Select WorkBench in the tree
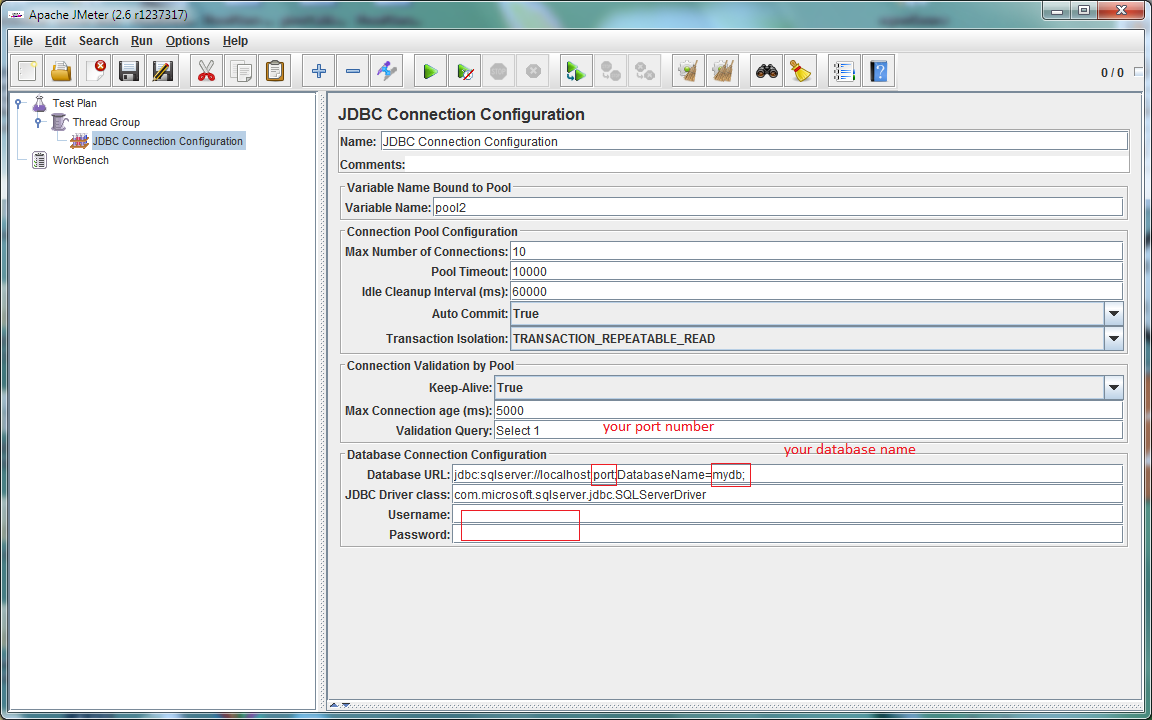 pyautogui.click(x=80, y=160)
